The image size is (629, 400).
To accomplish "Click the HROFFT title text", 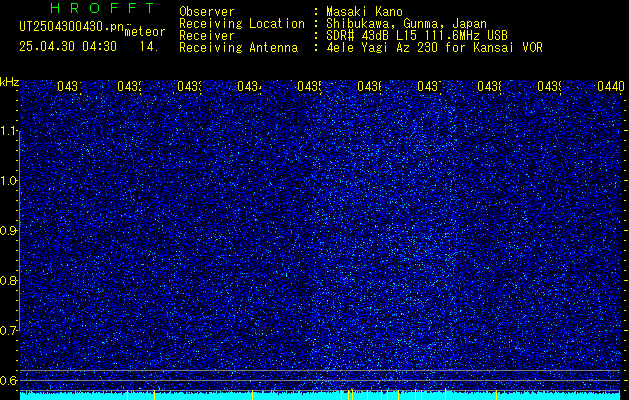I will 103,8.
